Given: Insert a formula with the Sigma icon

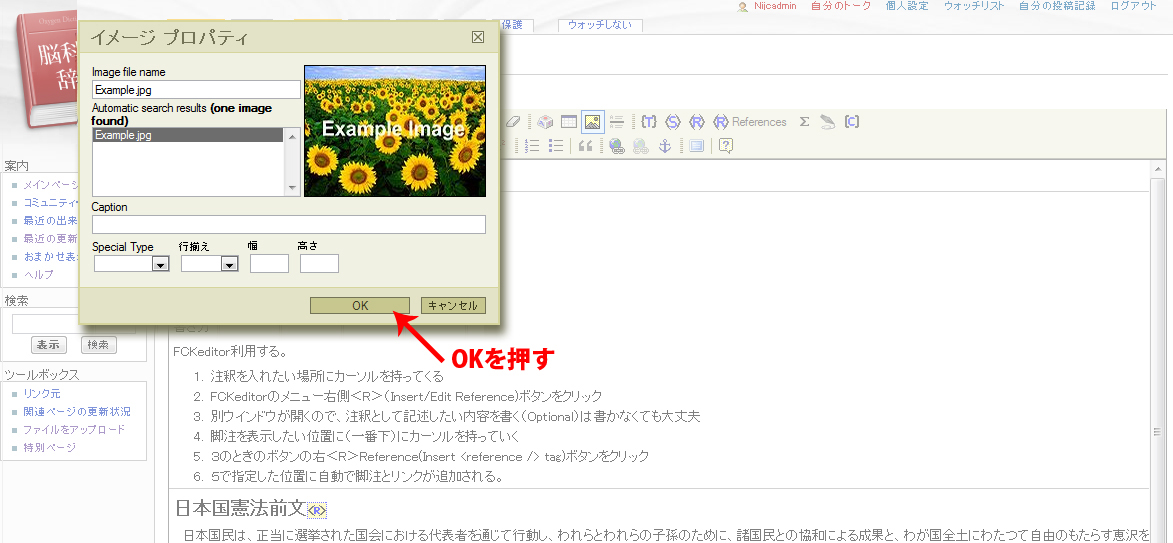Looking at the screenshot, I should pos(804,122).
